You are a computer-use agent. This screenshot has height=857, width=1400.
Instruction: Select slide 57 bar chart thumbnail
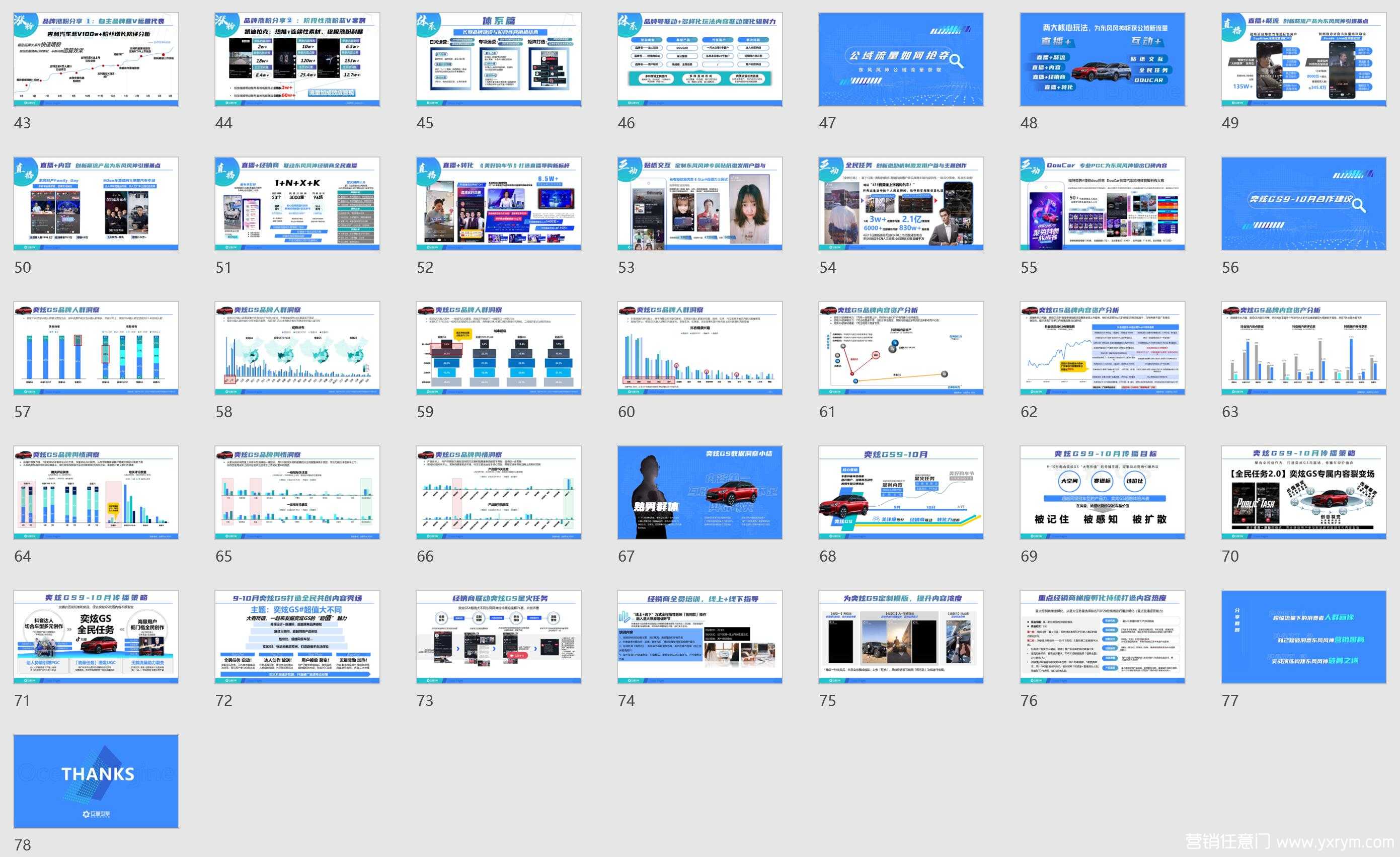(x=96, y=348)
